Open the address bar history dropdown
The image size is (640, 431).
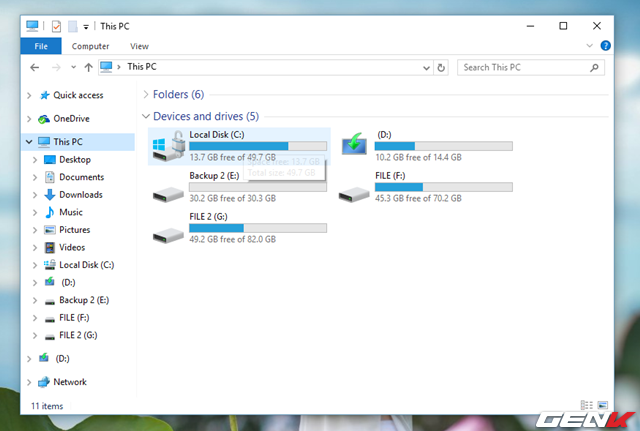(x=426, y=68)
